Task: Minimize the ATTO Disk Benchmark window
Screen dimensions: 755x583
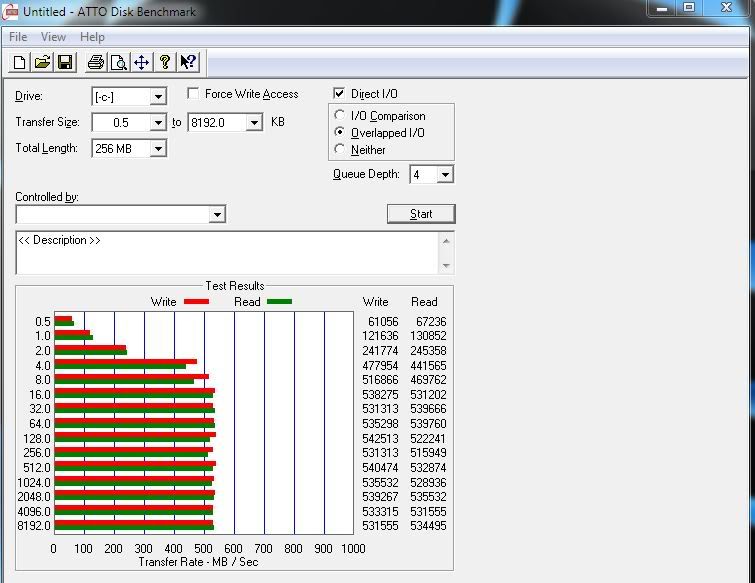Action: 662,8
